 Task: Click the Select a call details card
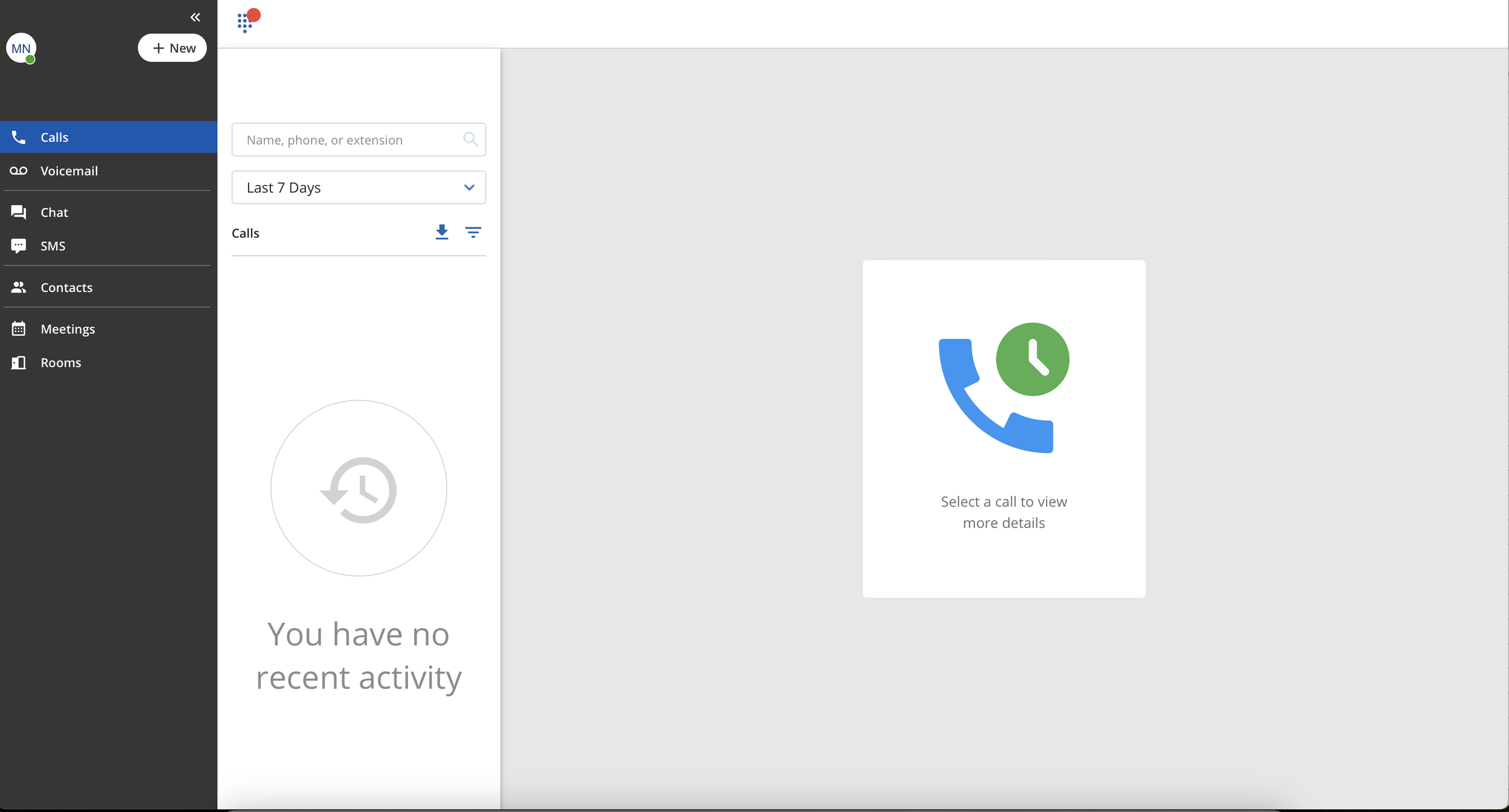tap(1003, 428)
